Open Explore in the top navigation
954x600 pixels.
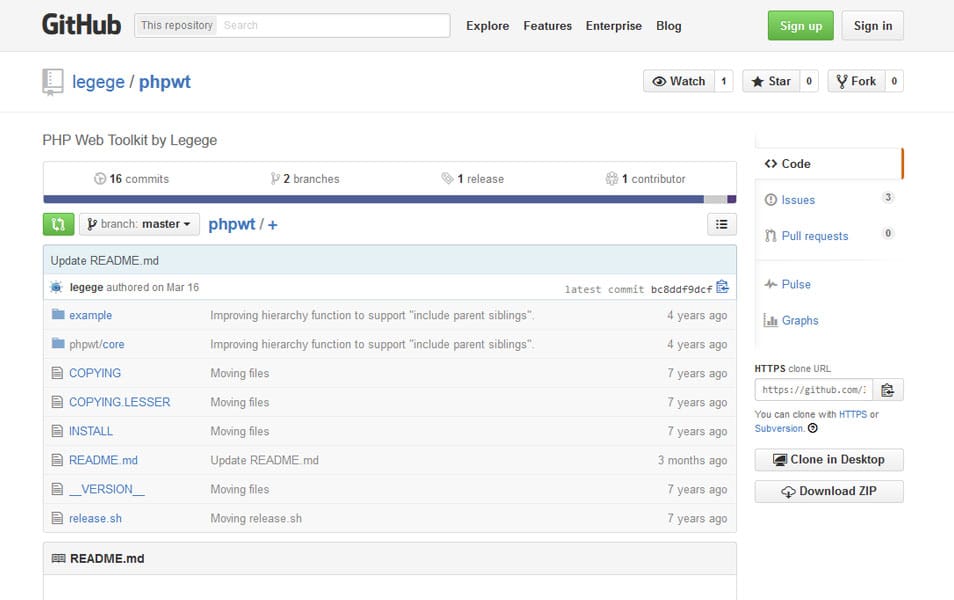coord(487,26)
